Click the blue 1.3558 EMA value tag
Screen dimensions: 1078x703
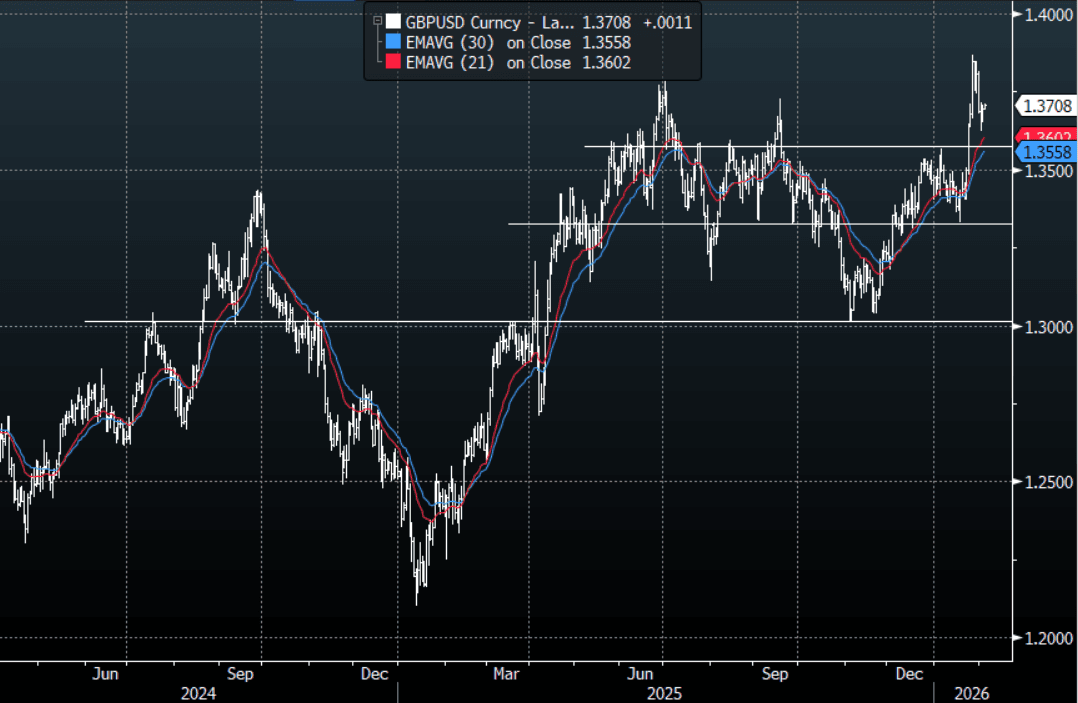[x=1047, y=152]
